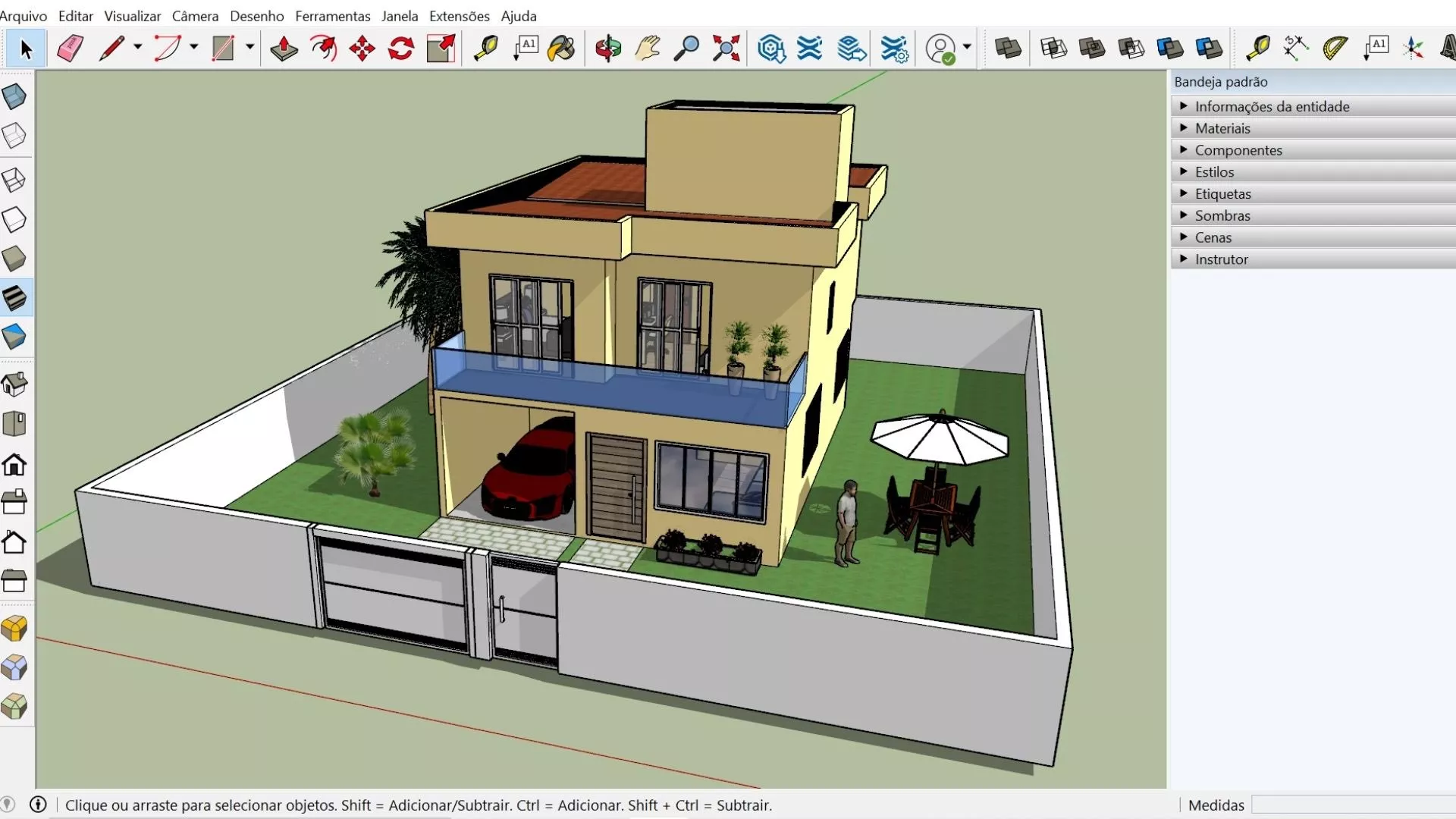Toggle X-ray face style
Image resolution: width=1456 pixels, height=819 pixels.
(x=14, y=96)
